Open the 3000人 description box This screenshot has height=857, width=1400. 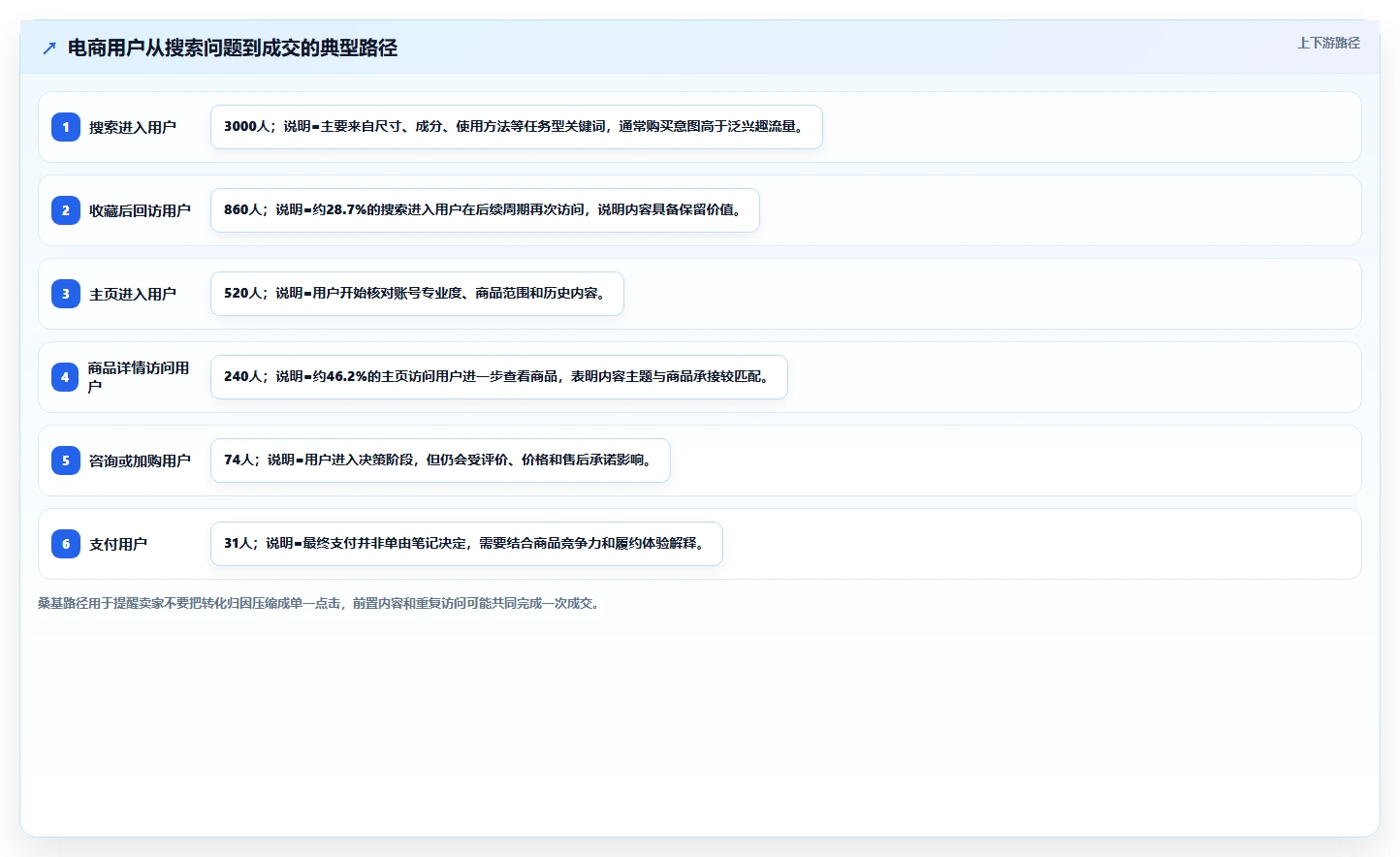click(517, 127)
